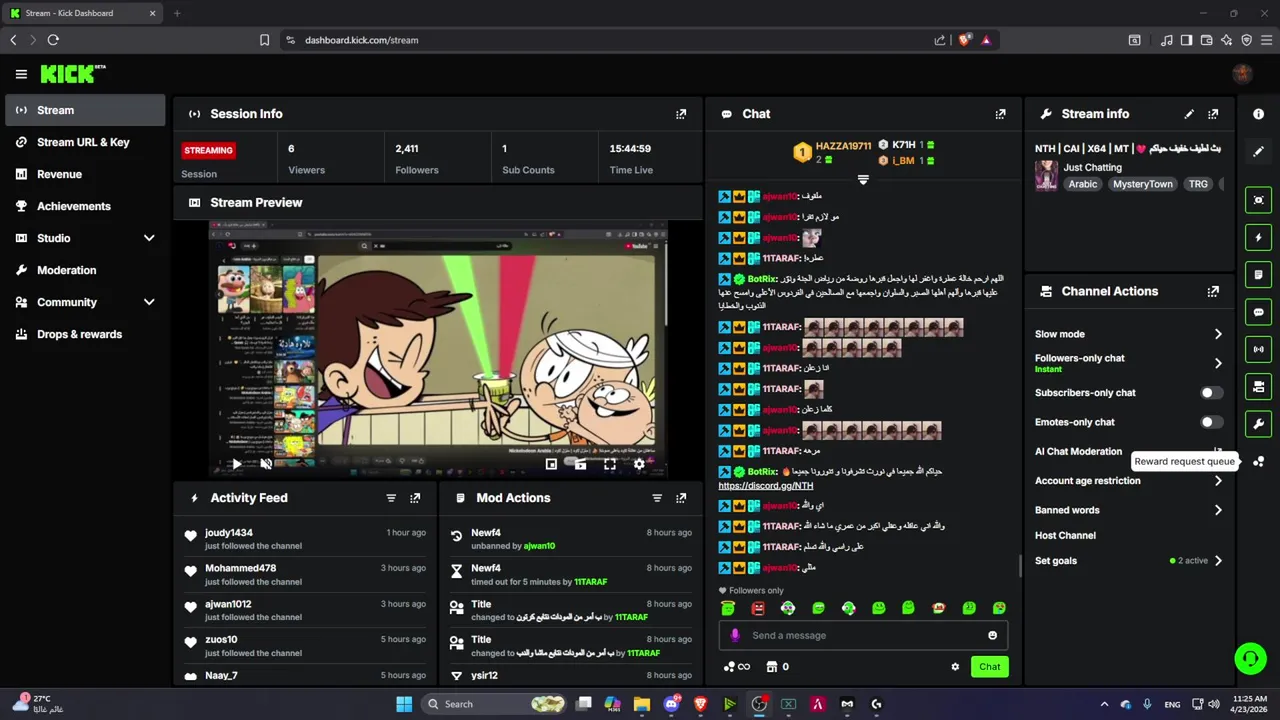Image resolution: width=1280 pixels, height=720 pixels.
Task: Open the green support chat bubble
Action: 1250,658
